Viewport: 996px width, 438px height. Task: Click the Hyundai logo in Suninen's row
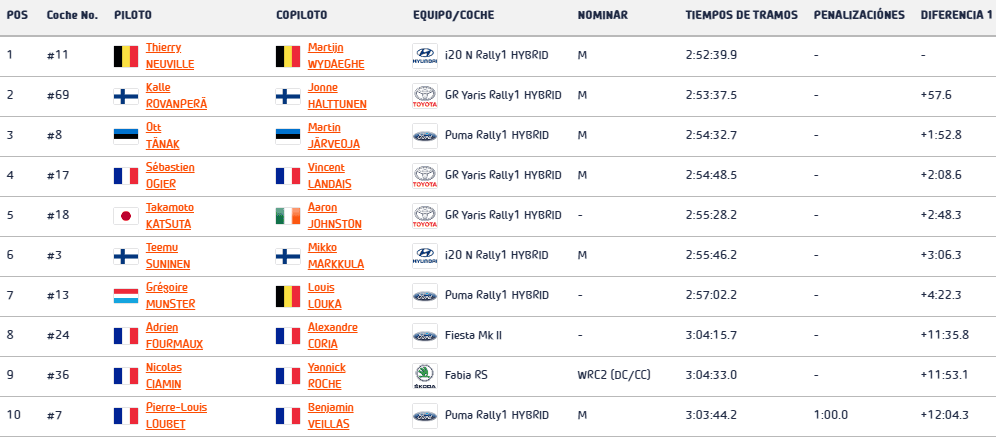pyautogui.click(x=424, y=256)
